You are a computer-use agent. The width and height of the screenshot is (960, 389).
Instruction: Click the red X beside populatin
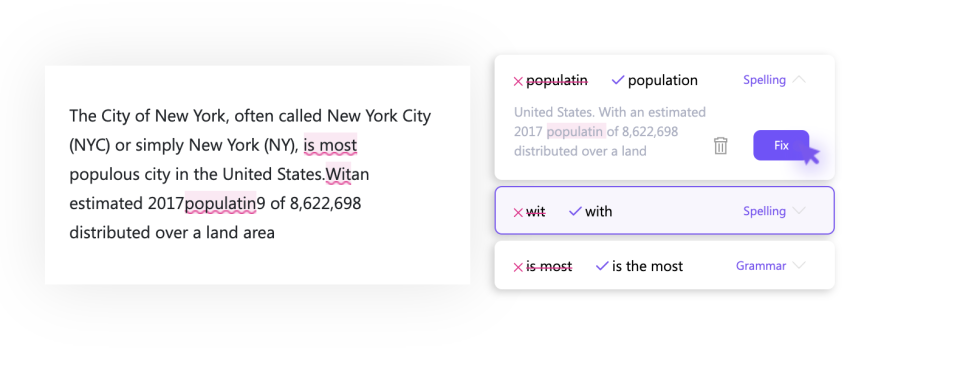click(x=518, y=81)
